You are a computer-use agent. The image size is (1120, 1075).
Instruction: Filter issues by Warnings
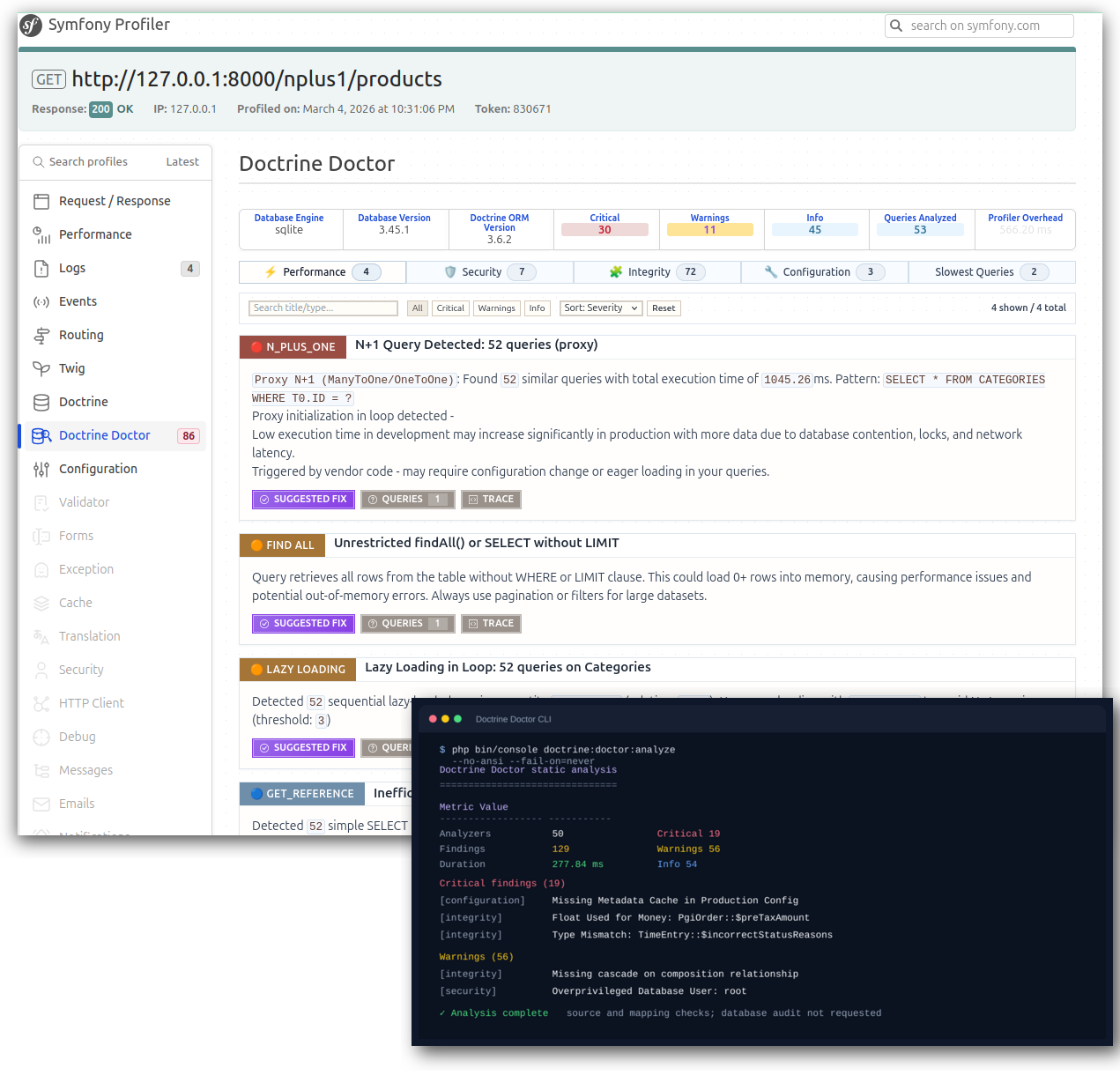click(x=497, y=308)
